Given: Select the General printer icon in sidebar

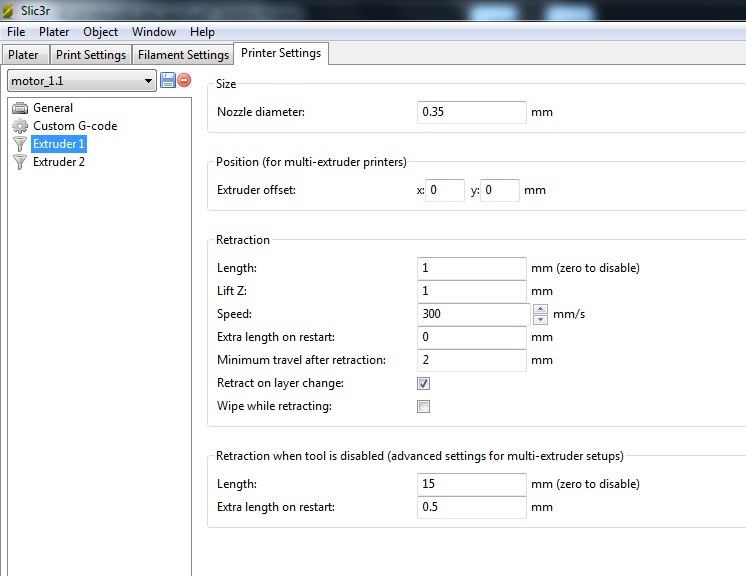Looking at the screenshot, I should tap(20, 108).
